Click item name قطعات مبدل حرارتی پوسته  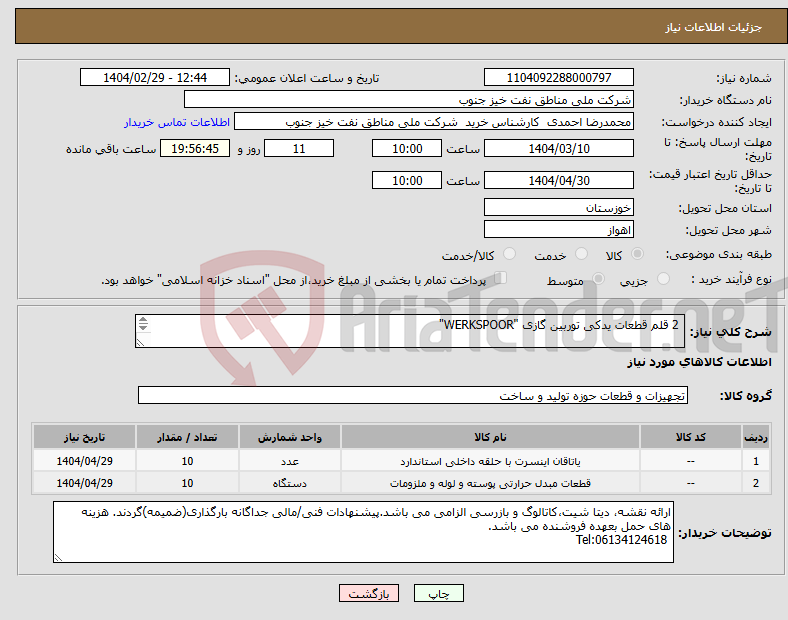(490, 483)
